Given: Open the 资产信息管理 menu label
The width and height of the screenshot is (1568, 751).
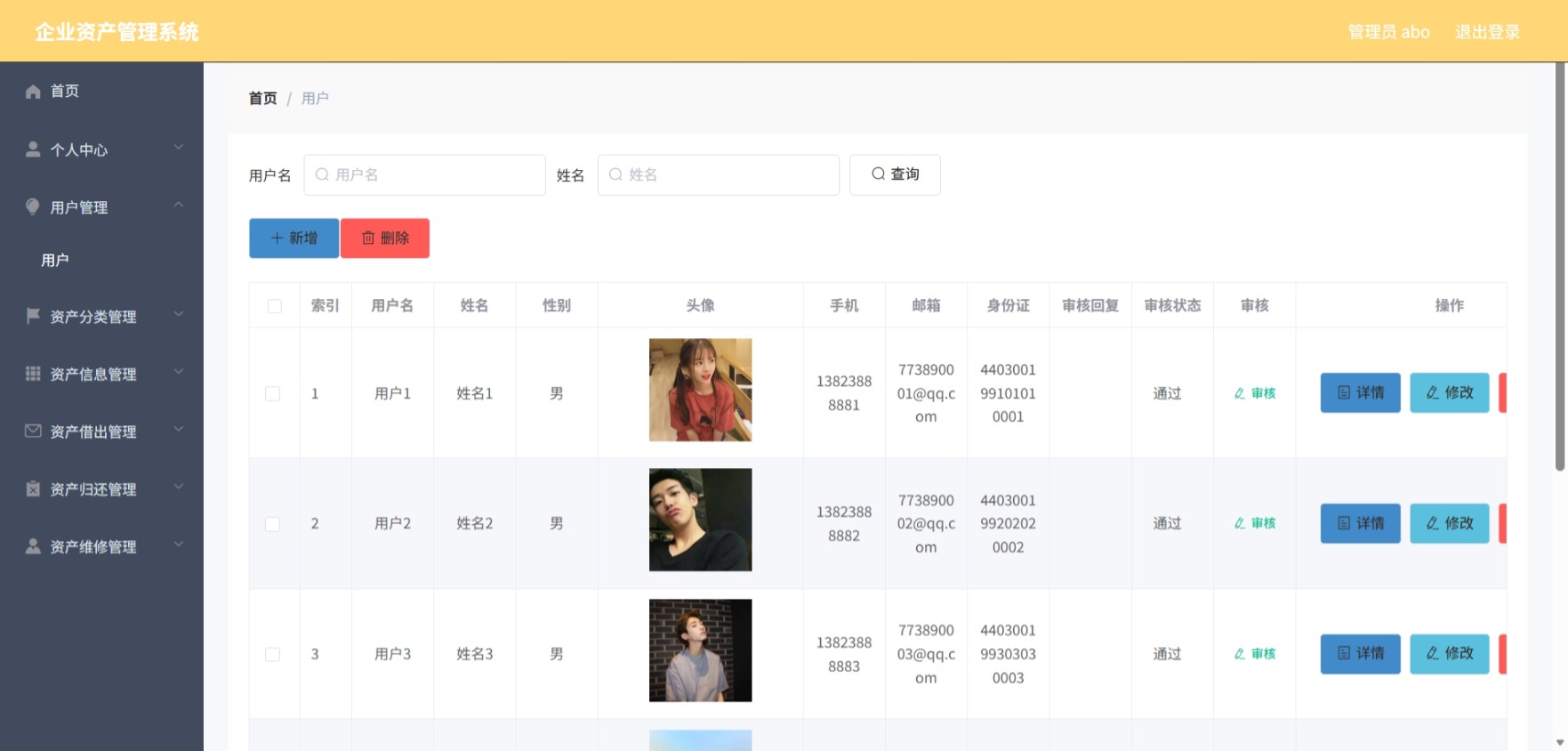Looking at the screenshot, I should pyautogui.click(x=93, y=375).
